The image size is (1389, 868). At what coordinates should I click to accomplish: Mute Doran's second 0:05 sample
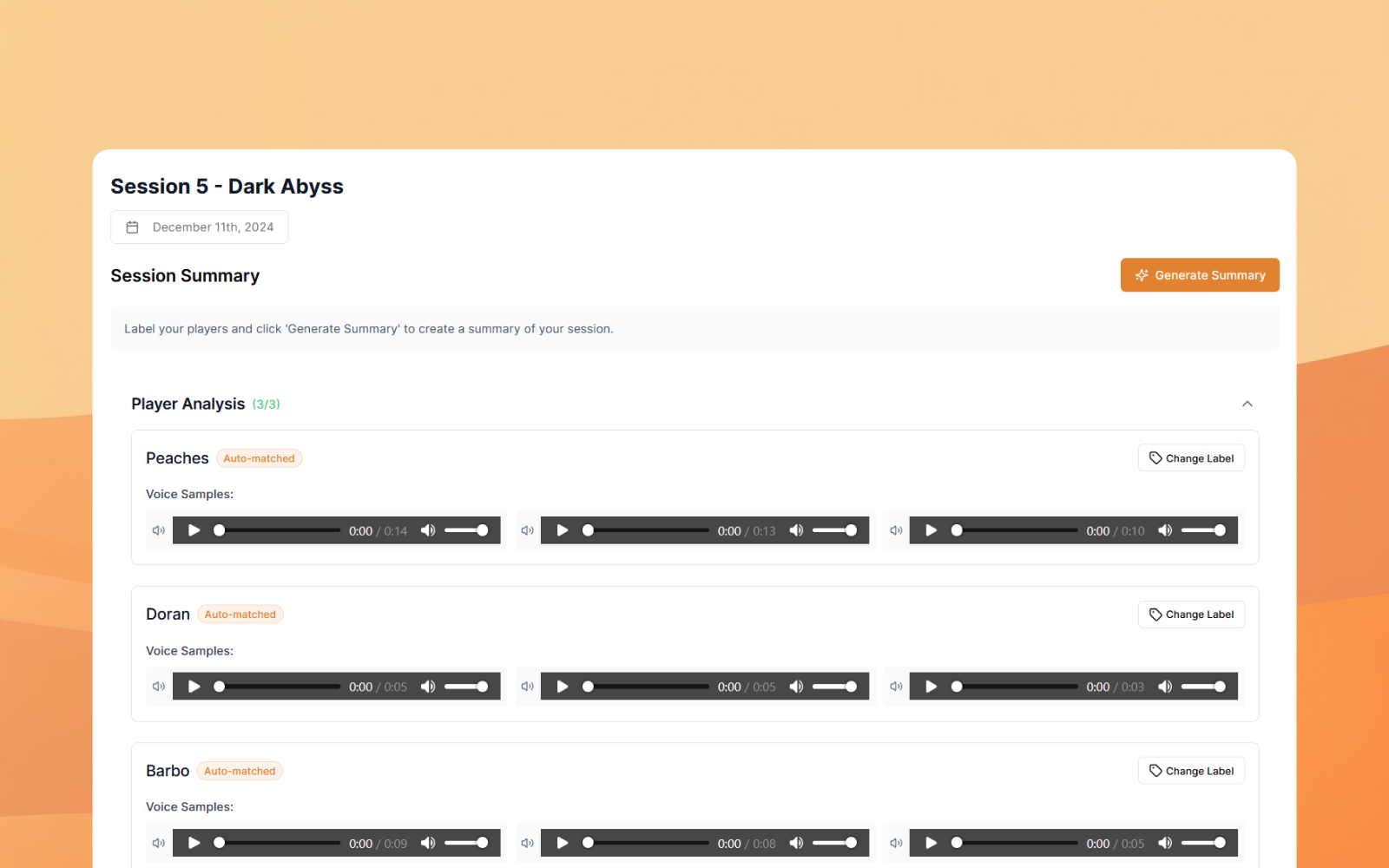pyautogui.click(x=796, y=687)
